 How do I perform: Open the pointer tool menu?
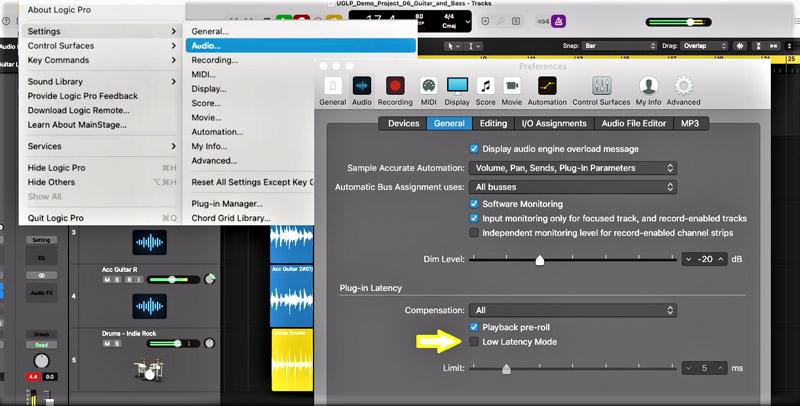tap(453, 46)
